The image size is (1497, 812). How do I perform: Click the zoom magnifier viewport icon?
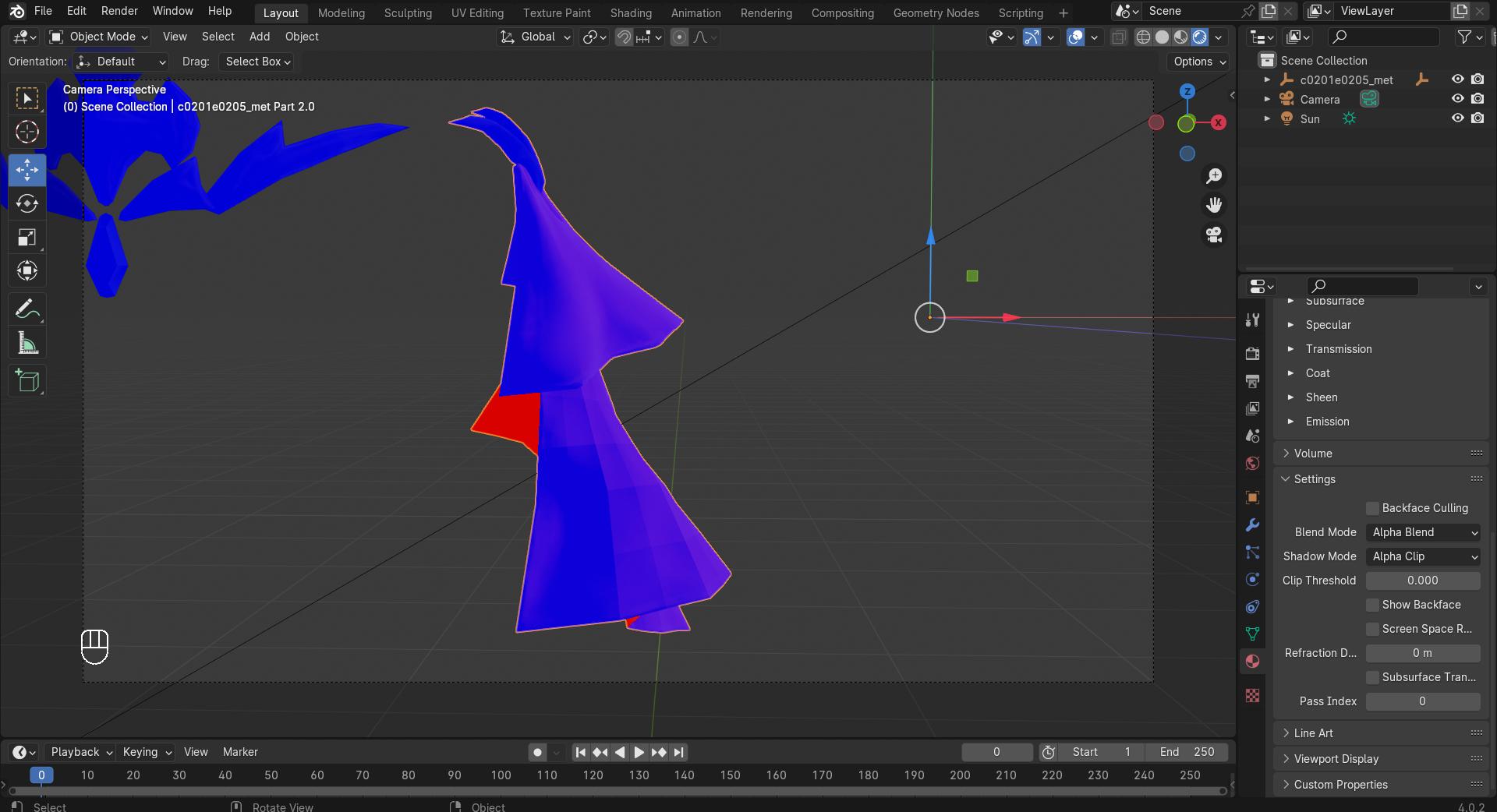point(1214,176)
